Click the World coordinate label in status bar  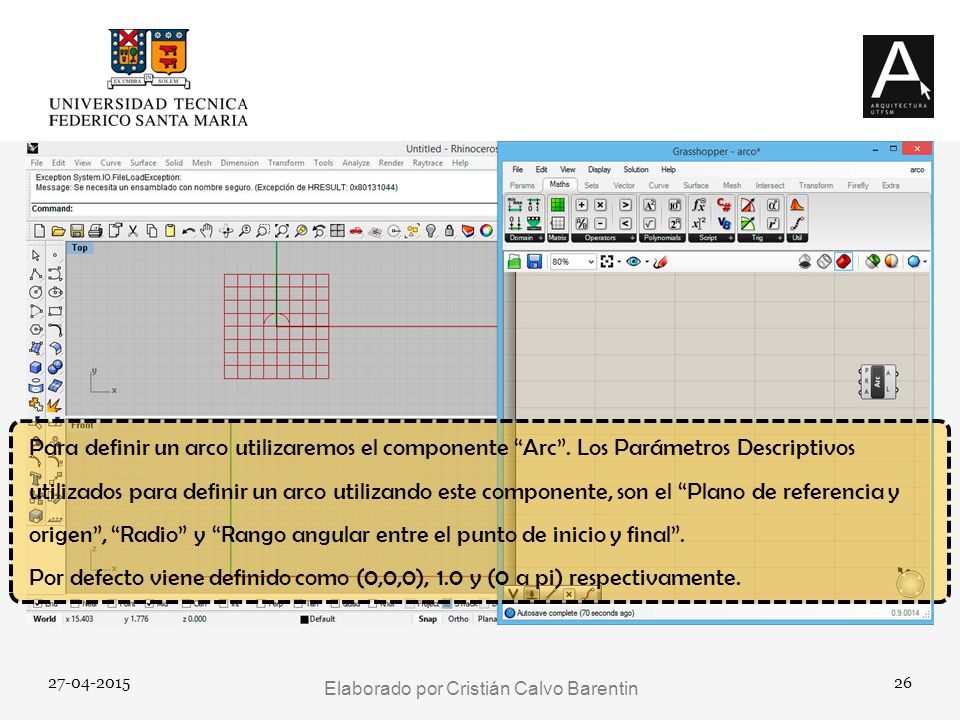coord(44,619)
